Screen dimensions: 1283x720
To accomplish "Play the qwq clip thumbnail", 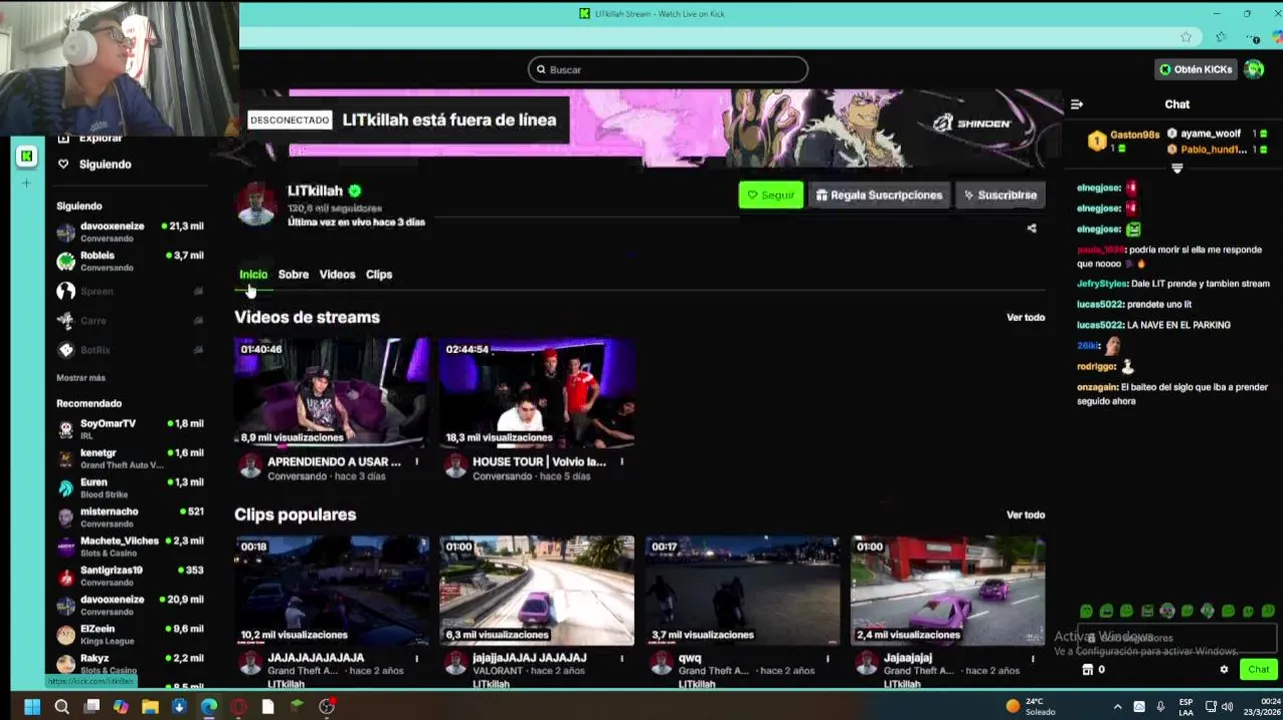I will pyautogui.click(x=743, y=590).
